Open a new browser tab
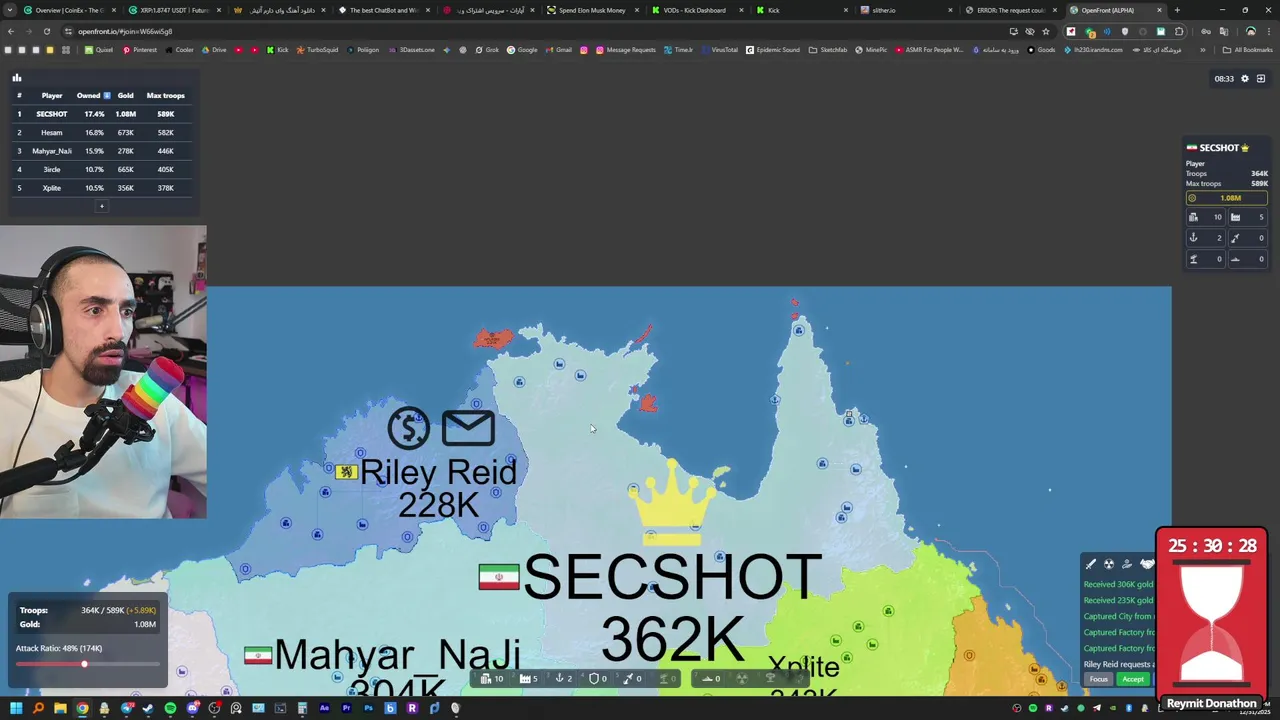The width and height of the screenshot is (1280, 720). click(1177, 10)
